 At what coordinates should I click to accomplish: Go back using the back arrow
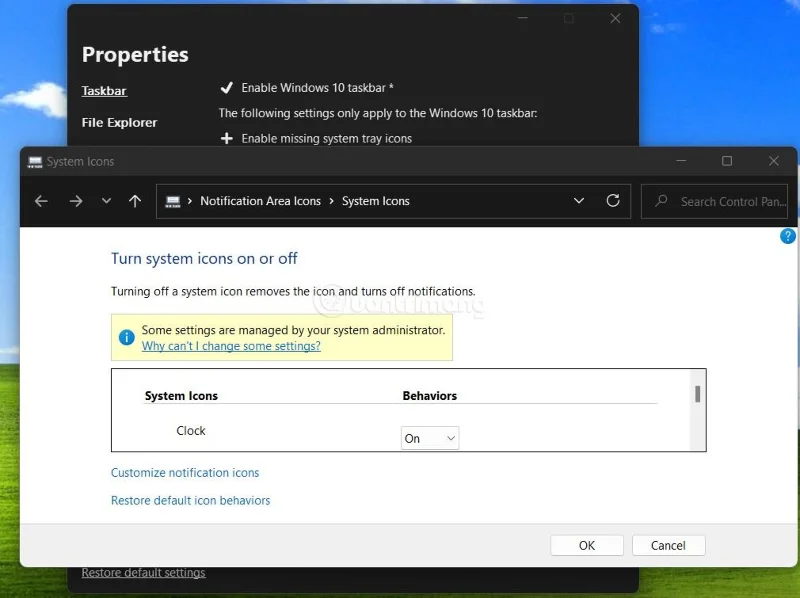pos(41,201)
